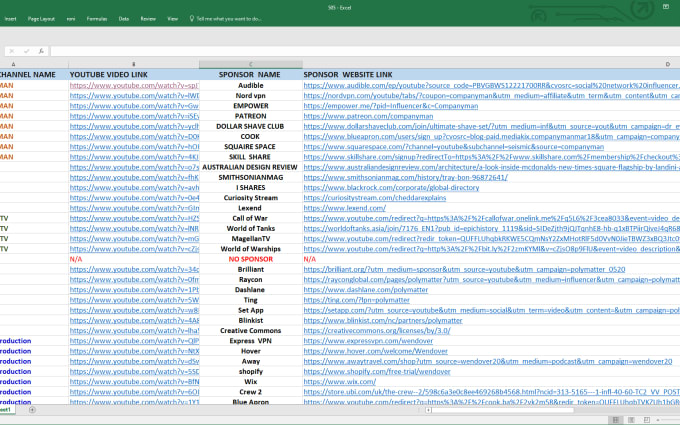Open the dollarshaveclub.com link

(491, 126)
